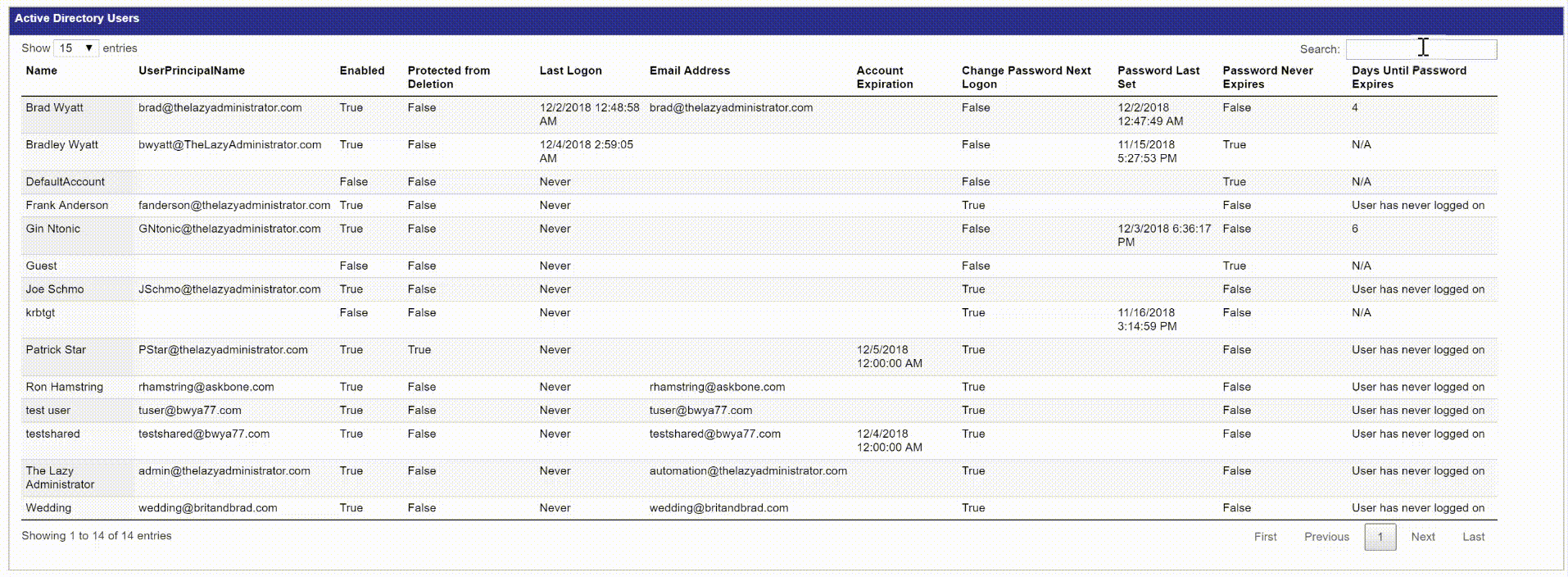1568x577 pixels.
Task: Select the krbtgt name cell
Action: click(x=78, y=320)
